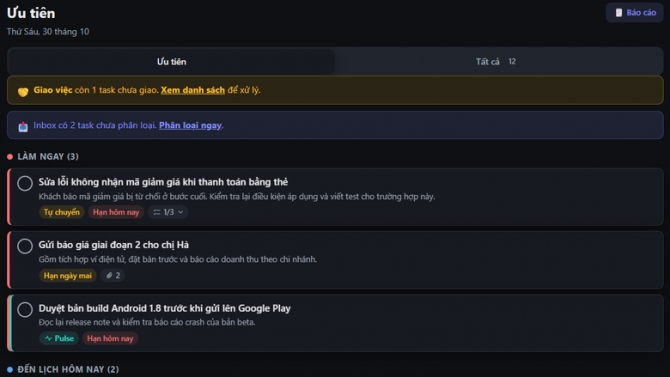Image resolution: width=670 pixels, height=377 pixels.
Task: Click the red dot beside LÀM NGAY
Action: pyautogui.click(x=10, y=157)
